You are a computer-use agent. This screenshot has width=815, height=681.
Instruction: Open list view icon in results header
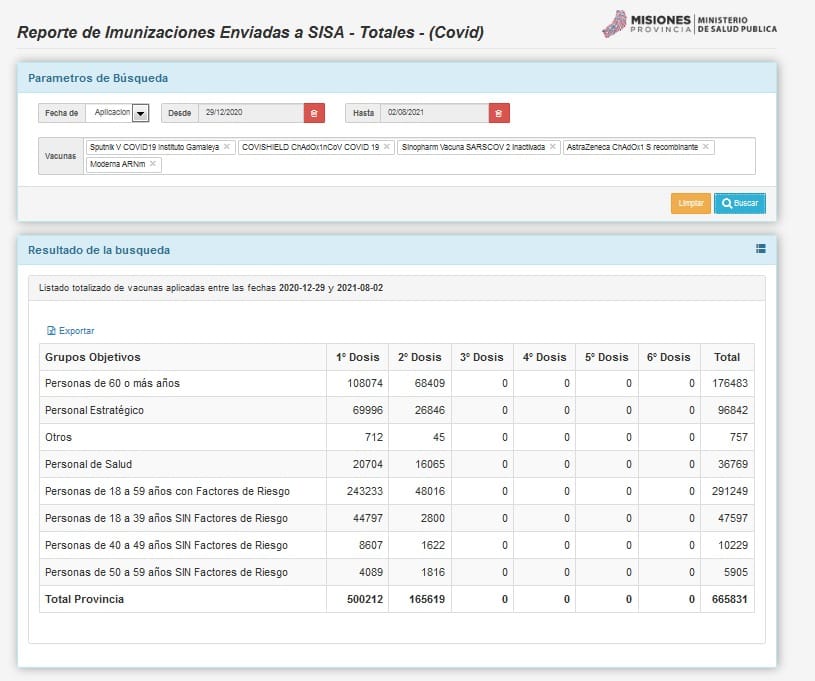pyautogui.click(x=760, y=249)
